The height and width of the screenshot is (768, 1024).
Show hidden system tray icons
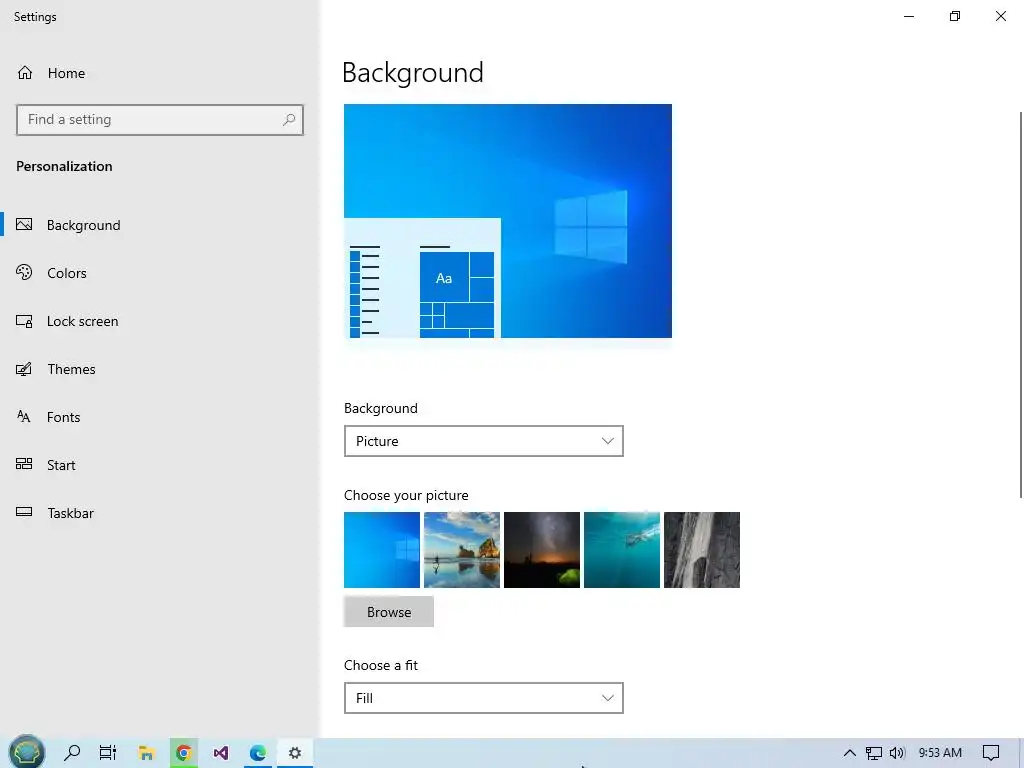849,753
